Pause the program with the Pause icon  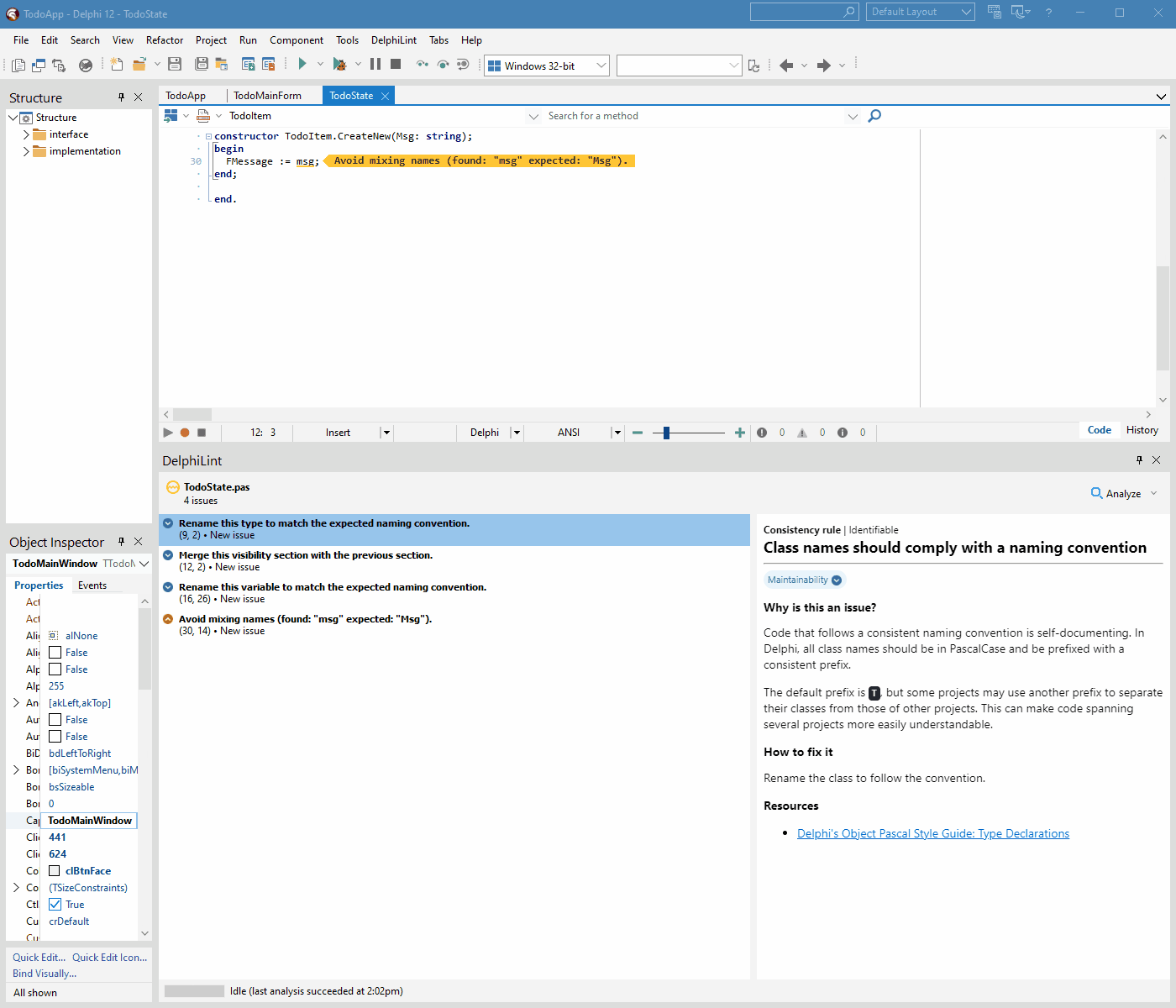click(x=375, y=64)
